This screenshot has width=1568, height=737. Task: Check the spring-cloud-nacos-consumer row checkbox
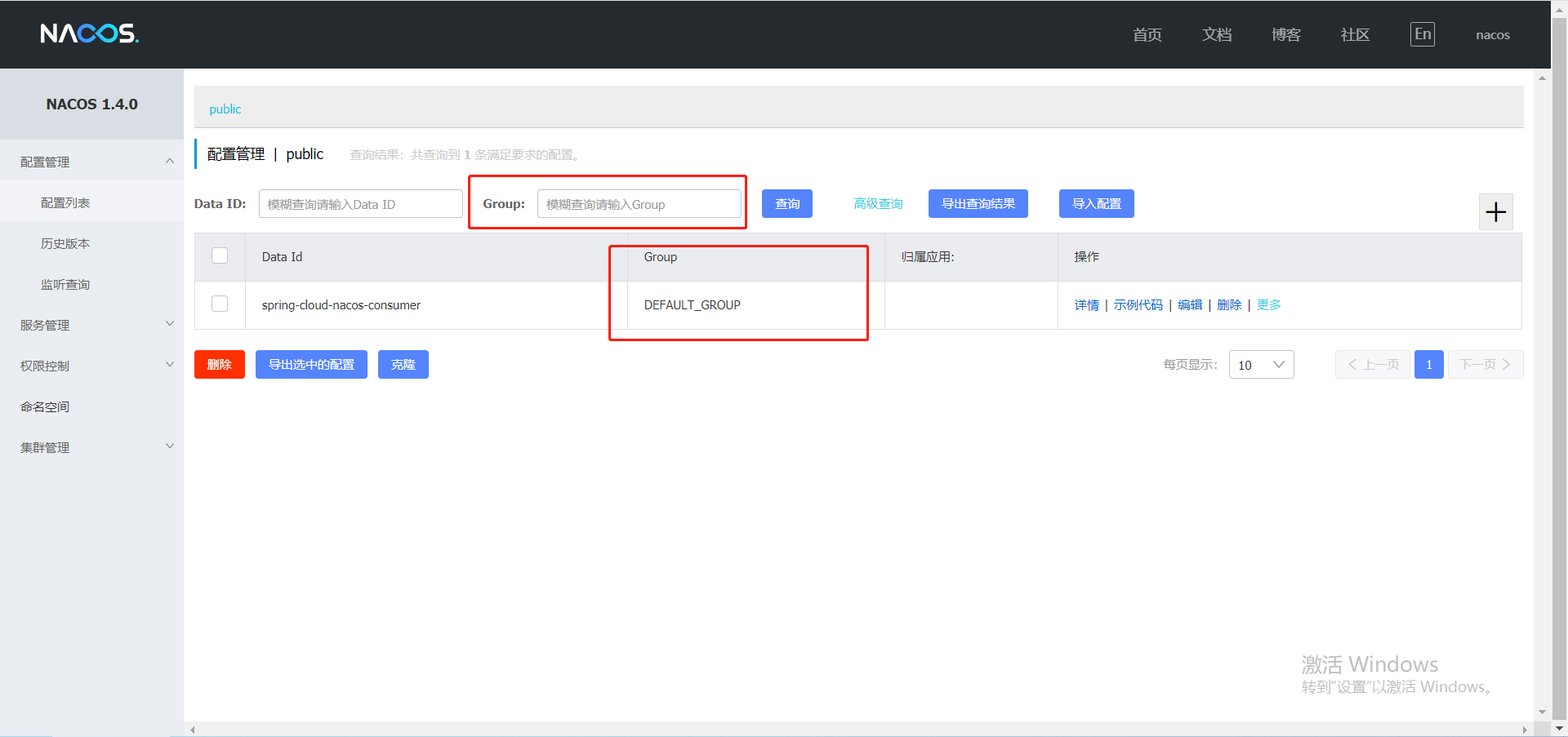[x=220, y=304]
